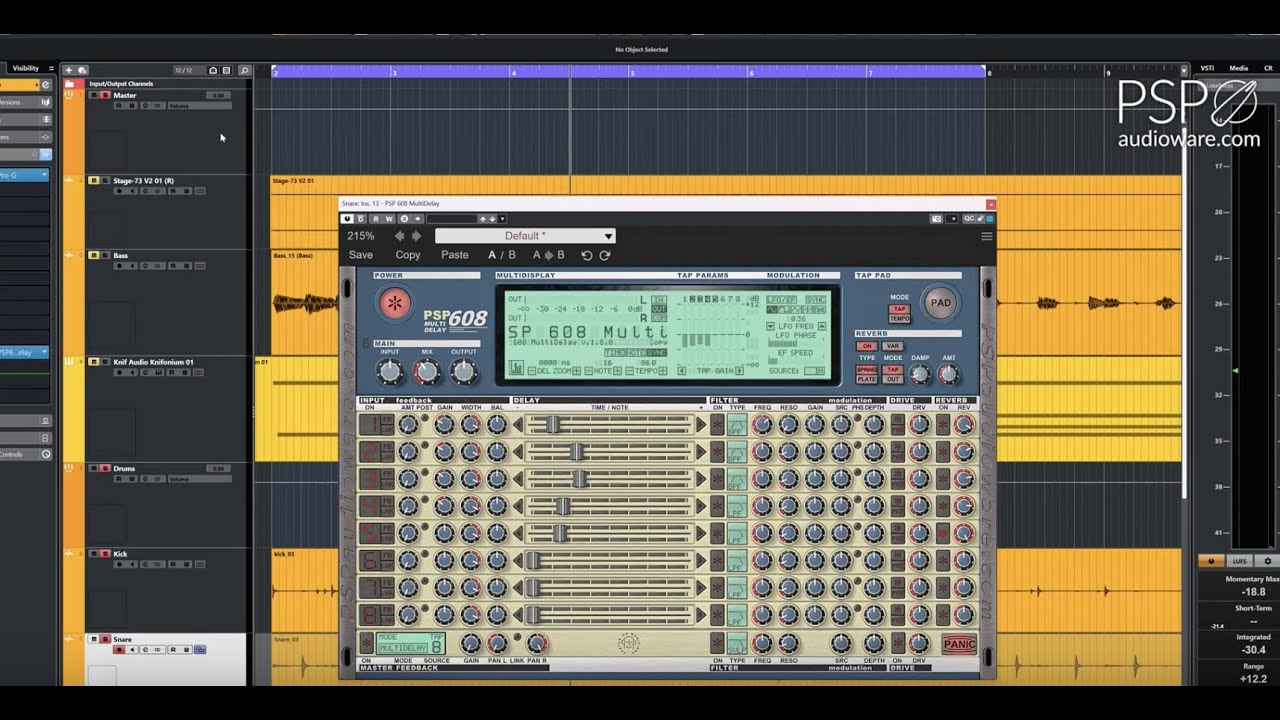Click the main MIX knob
This screenshot has height=720, width=1280.
[x=427, y=372]
